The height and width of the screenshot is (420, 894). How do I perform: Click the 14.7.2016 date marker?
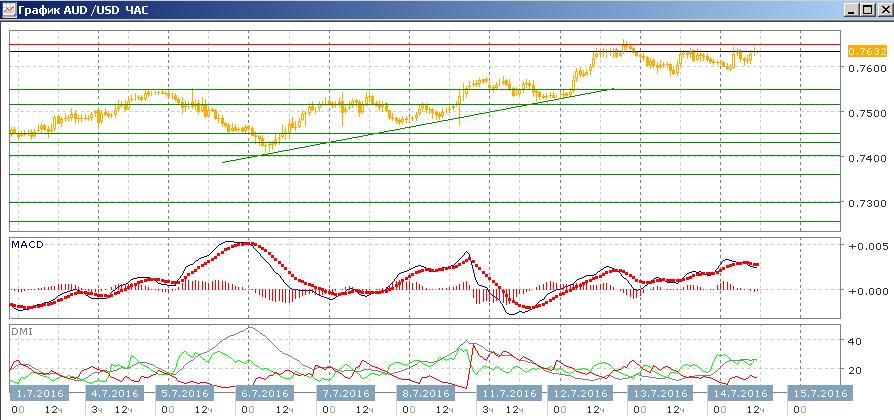(x=739, y=393)
